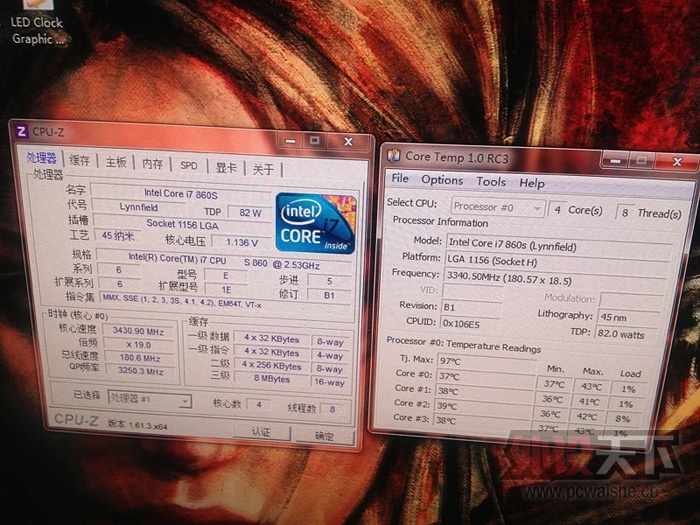Viewport: 700px width, 525px height.
Task: Click the 认证 button in CPU-Z
Action: (261, 432)
